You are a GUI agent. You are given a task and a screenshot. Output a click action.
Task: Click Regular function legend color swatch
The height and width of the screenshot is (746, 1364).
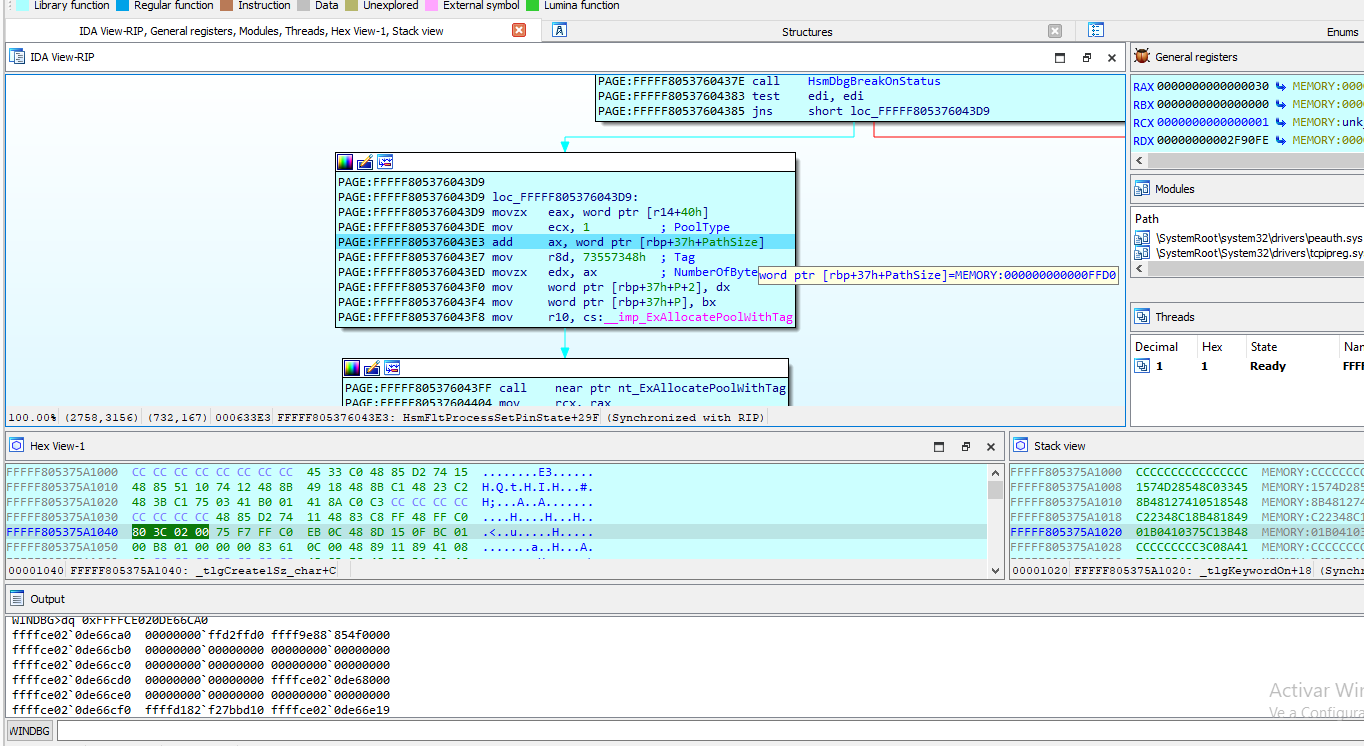(x=122, y=5)
